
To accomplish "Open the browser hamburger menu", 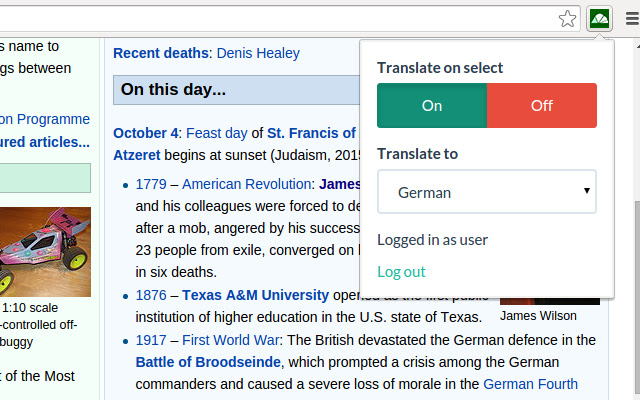I will point(630,18).
